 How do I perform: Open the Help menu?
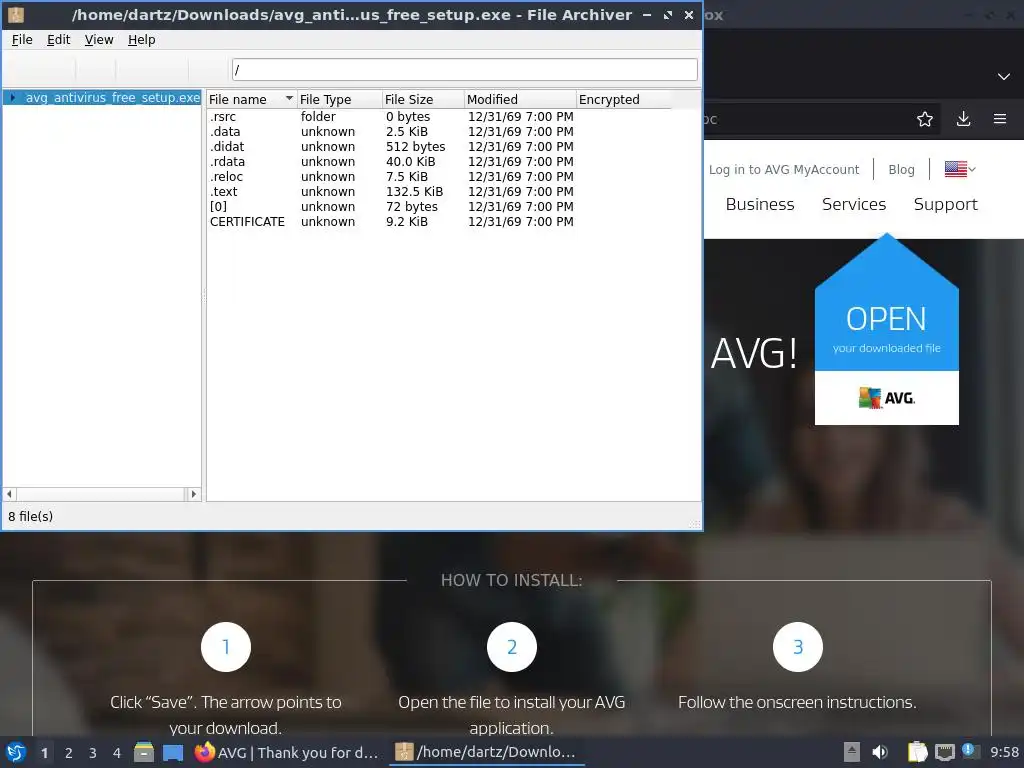click(x=141, y=40)
